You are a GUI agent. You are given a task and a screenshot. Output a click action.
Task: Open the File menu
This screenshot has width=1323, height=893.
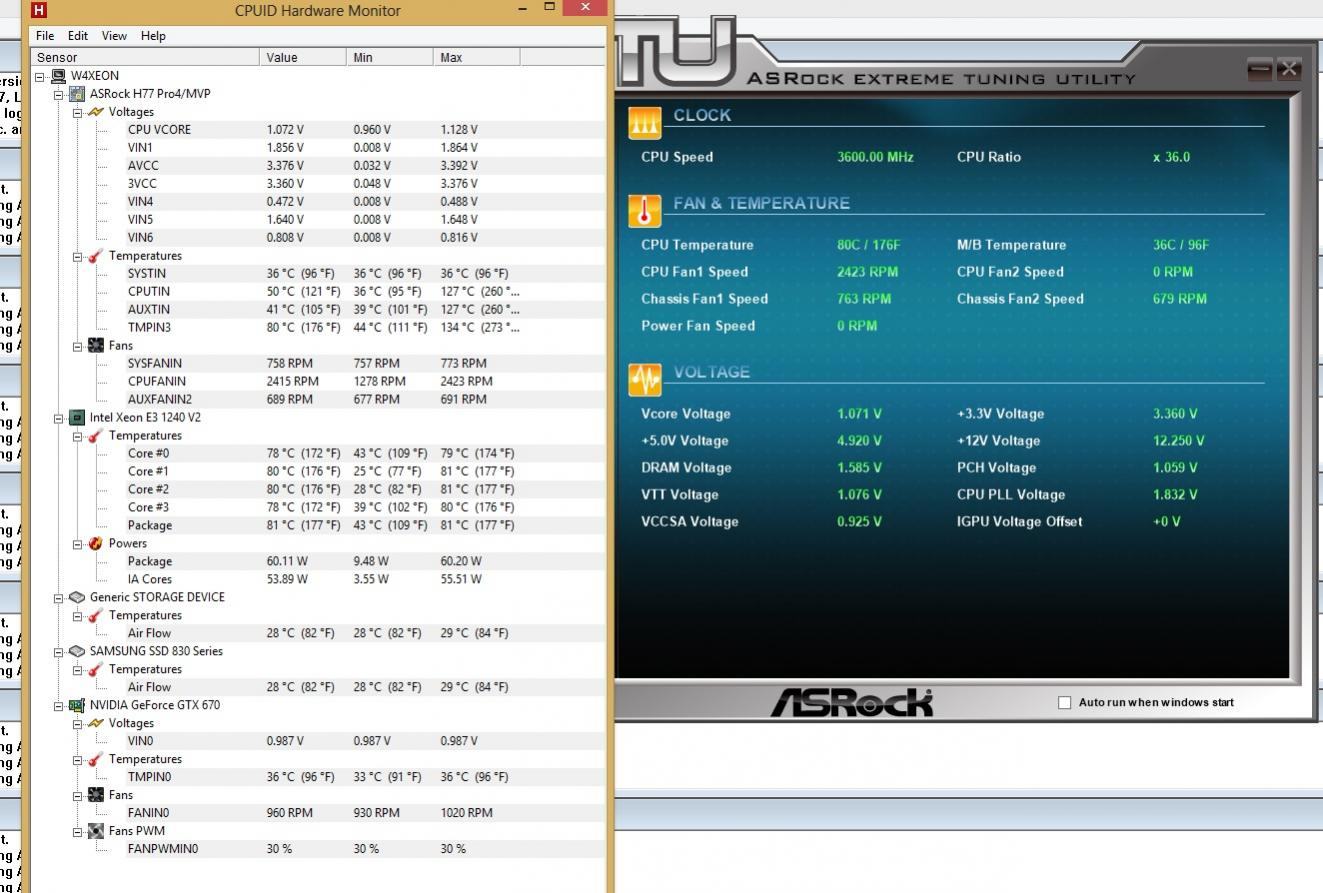click(45, 35)
